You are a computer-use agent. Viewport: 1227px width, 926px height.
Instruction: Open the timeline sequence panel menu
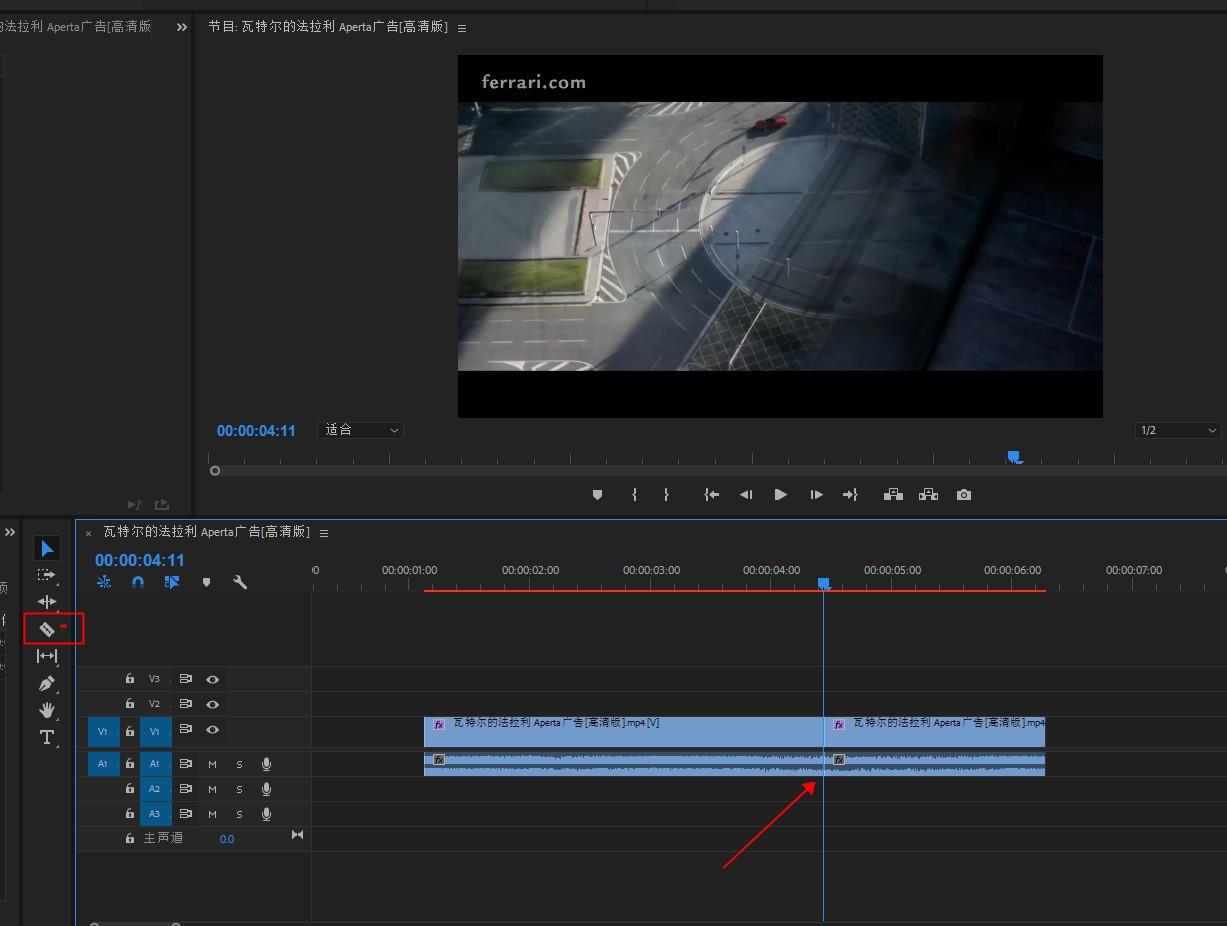(x=324, y=533)
